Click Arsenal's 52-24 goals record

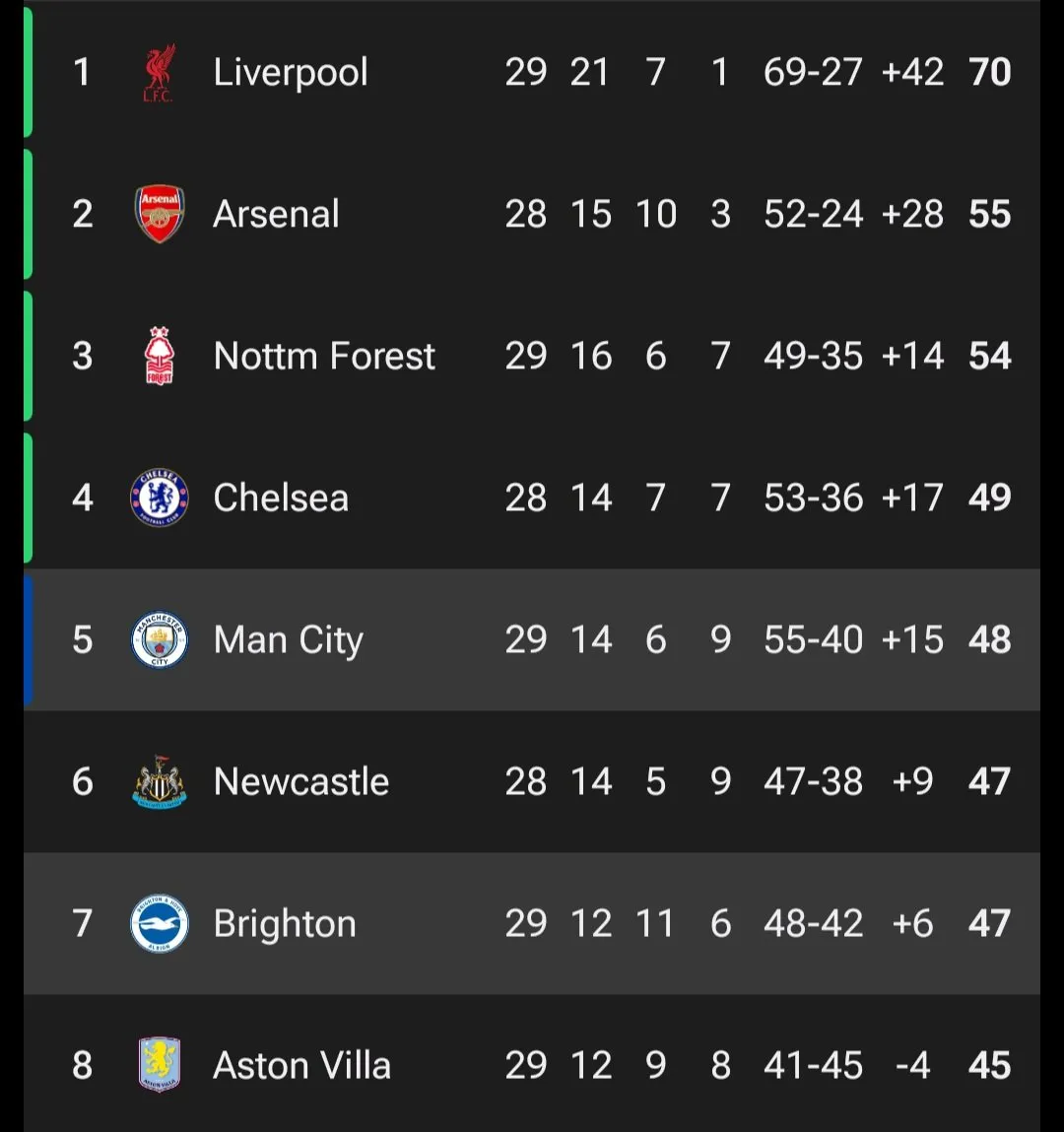click(x=813, y=215)
